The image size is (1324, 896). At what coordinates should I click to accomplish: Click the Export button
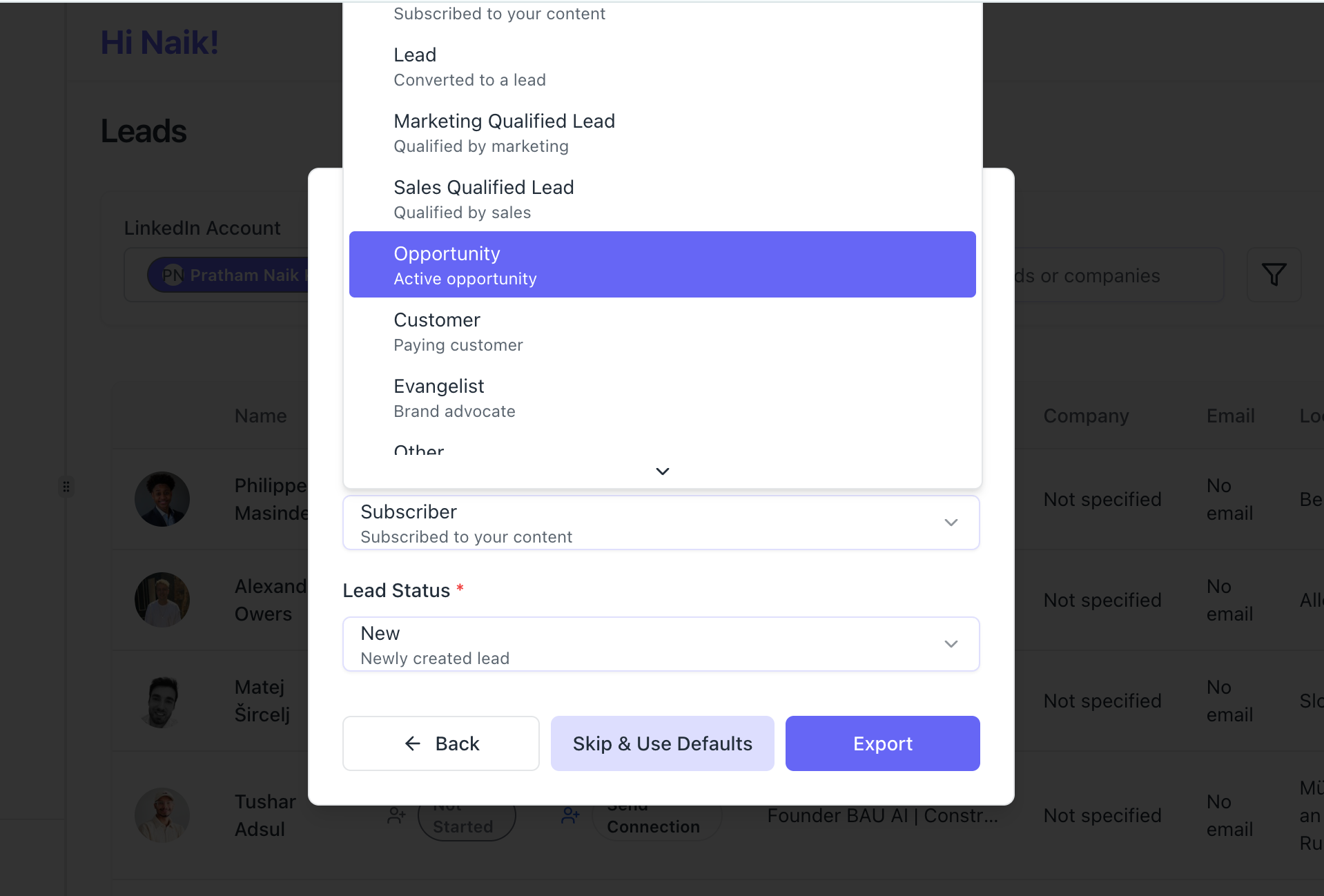pos(882,743)
